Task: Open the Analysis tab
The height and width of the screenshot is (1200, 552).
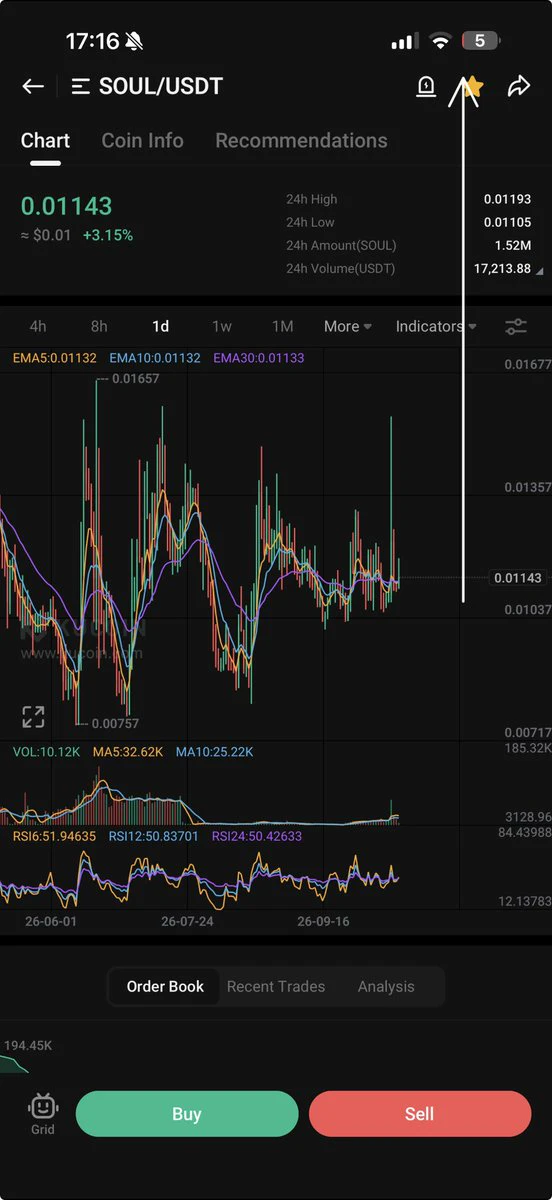Action: point(386,986)
